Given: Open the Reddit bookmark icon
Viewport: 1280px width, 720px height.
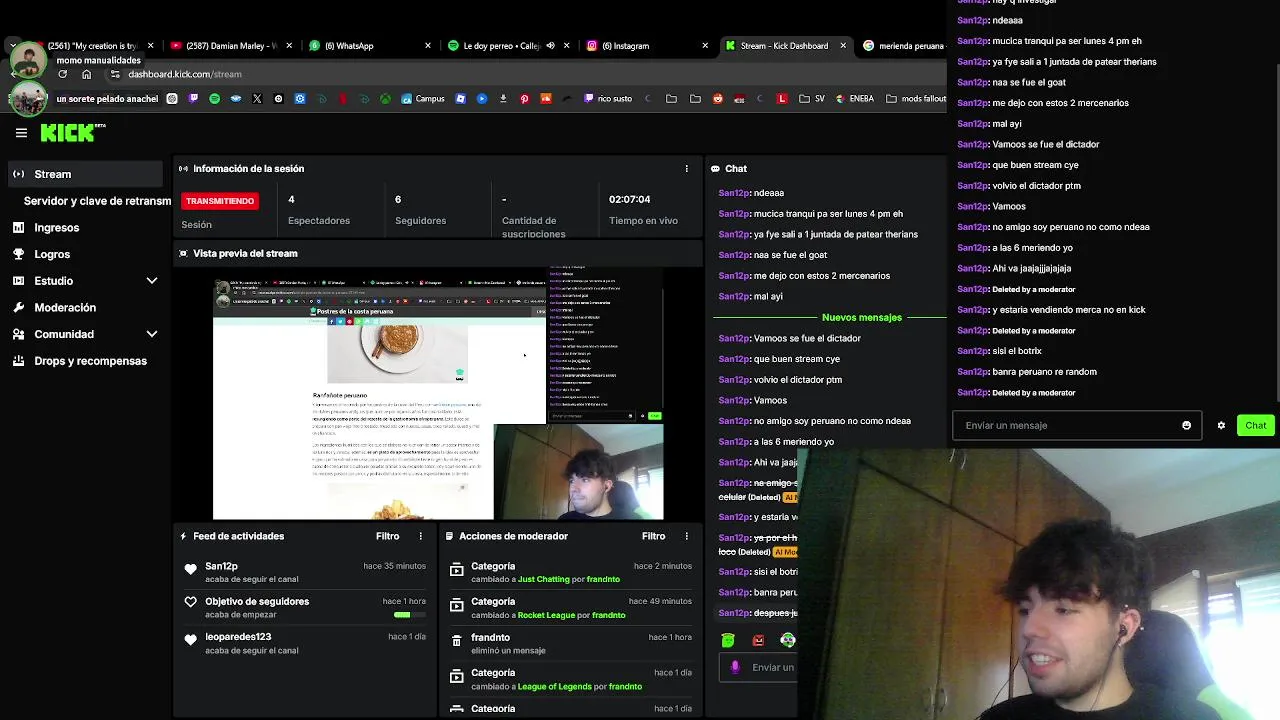Looking at the screenshot, I should pyautogui.click(x=718, y=99).
